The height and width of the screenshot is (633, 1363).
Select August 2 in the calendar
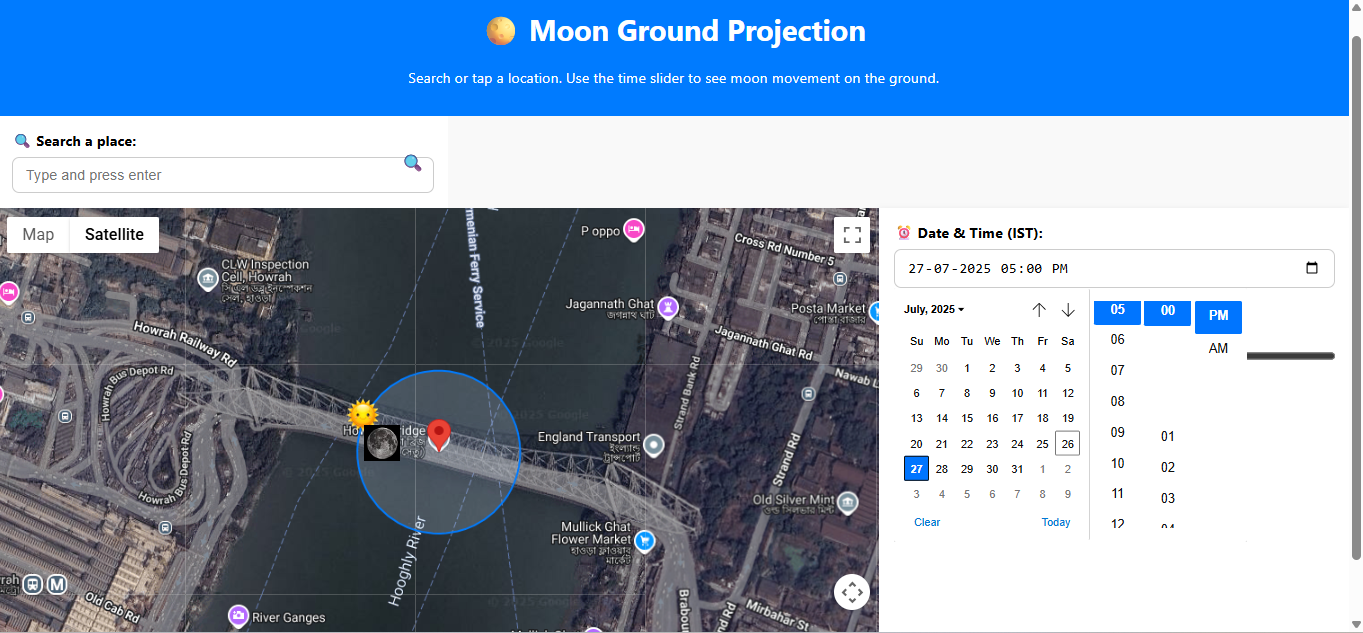click(1067, 469)
